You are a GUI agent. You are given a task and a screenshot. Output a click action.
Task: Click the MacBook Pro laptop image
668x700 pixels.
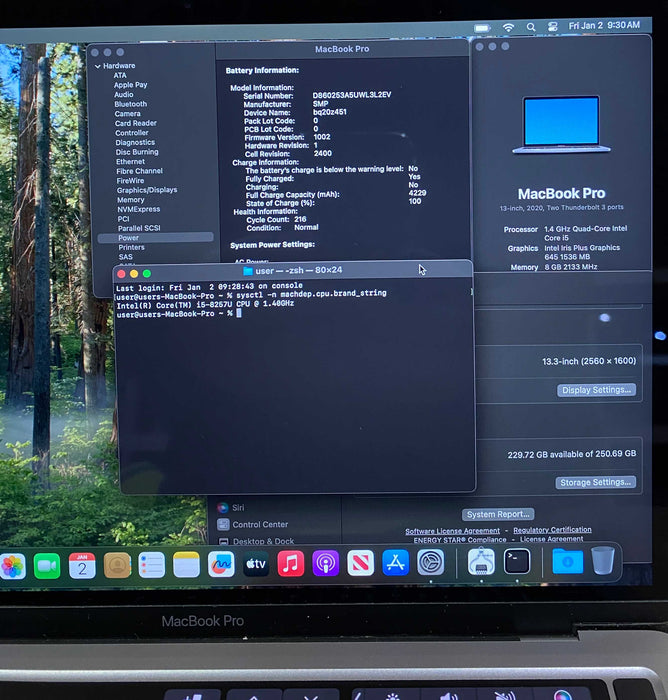tap(561, 125)
